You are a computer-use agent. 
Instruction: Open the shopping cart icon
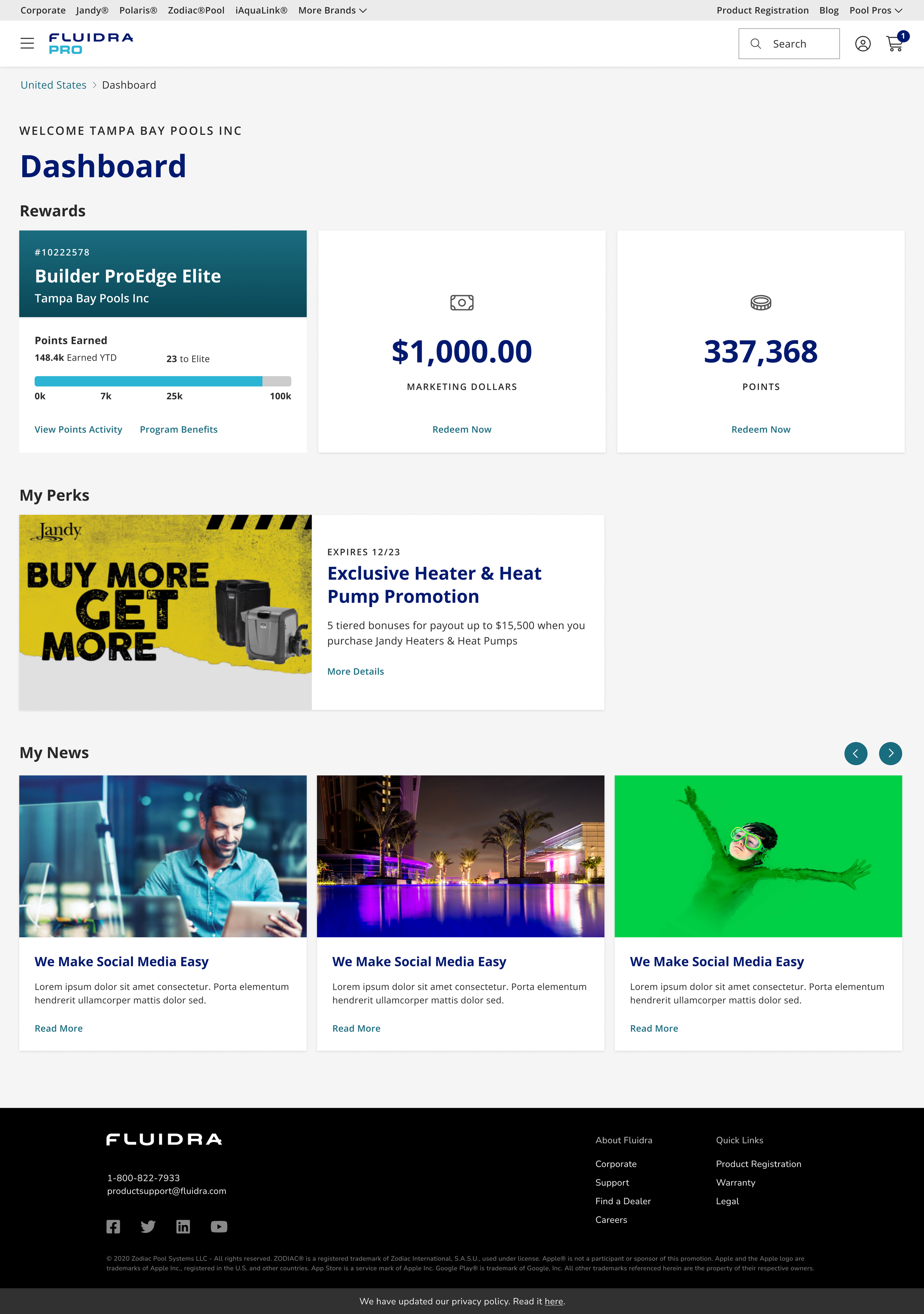click(x=895, y=44)
